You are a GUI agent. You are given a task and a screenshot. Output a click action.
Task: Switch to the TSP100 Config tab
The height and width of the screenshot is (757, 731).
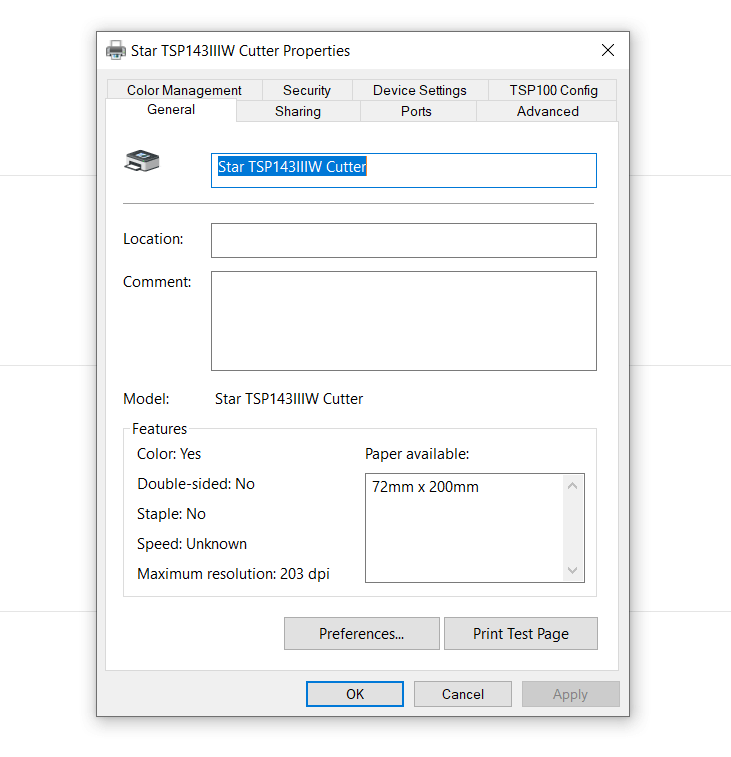click(553, 90)
